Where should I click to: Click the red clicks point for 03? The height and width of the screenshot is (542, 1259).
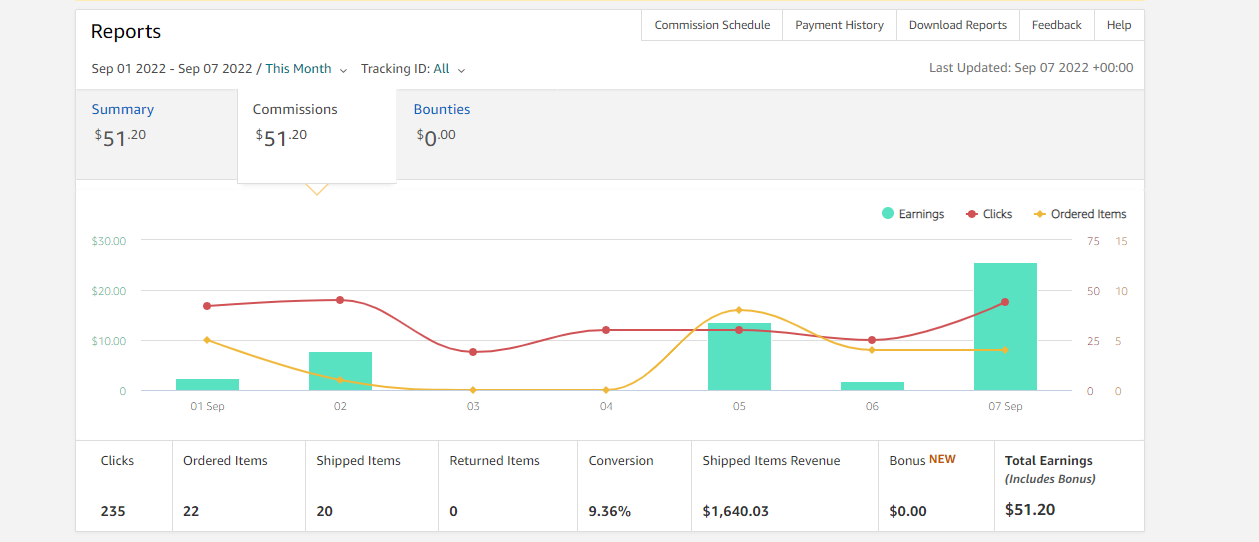point(473,352)
